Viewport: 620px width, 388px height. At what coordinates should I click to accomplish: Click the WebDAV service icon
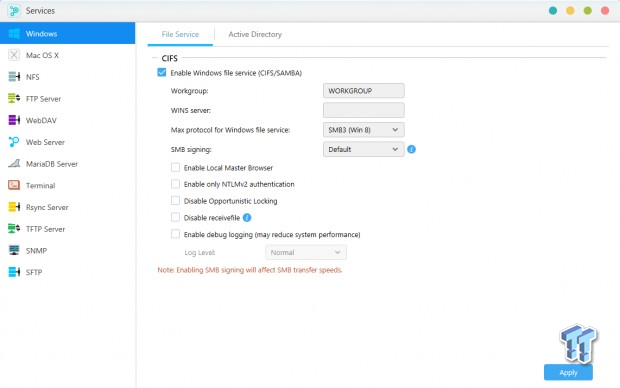[x=14, y=120]
